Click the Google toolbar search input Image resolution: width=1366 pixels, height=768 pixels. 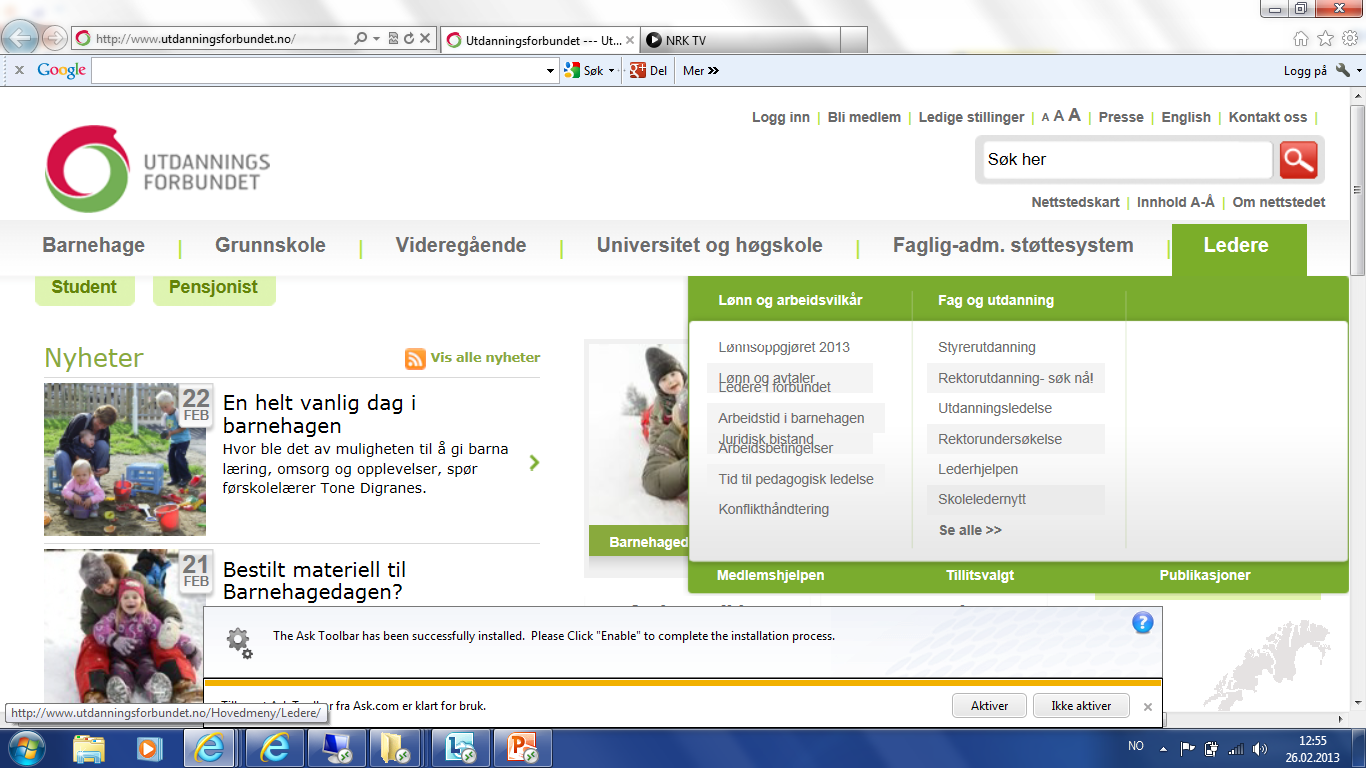317,70
